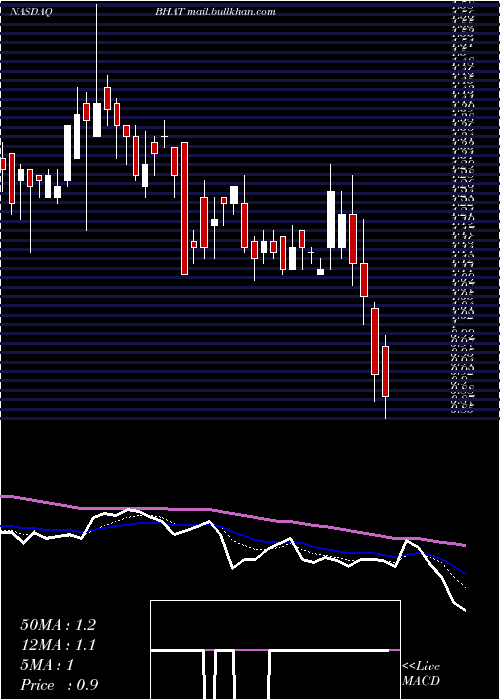
Task: Click the 50MA : 1.2 value
Action: pos(58,625)
